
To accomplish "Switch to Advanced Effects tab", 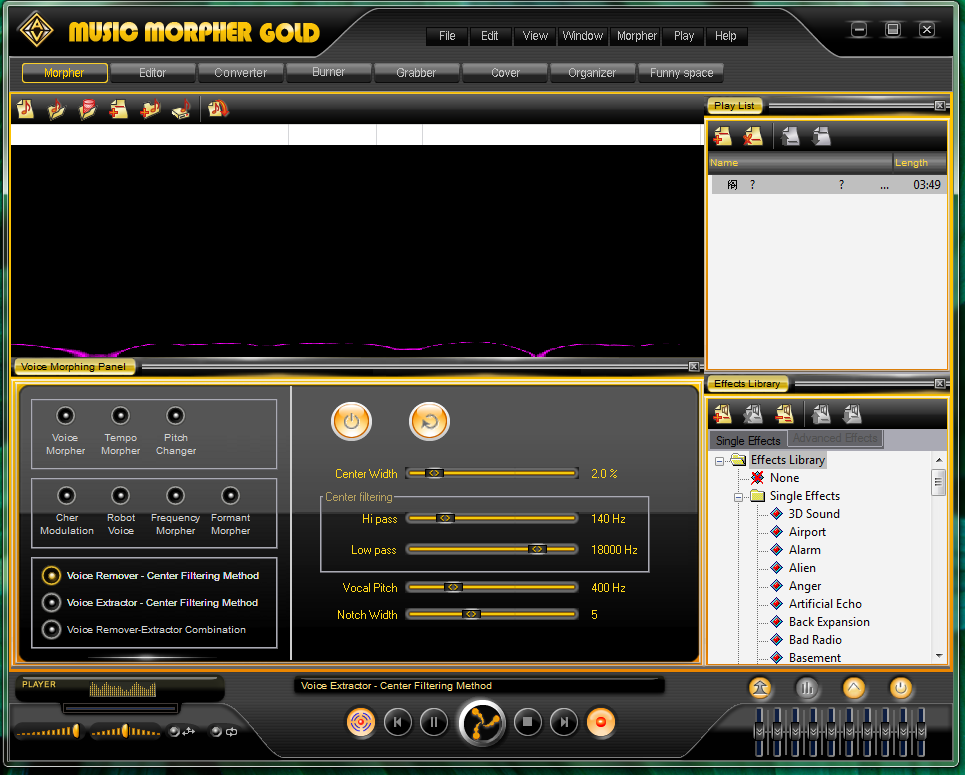I will click(x=835, y=438).
